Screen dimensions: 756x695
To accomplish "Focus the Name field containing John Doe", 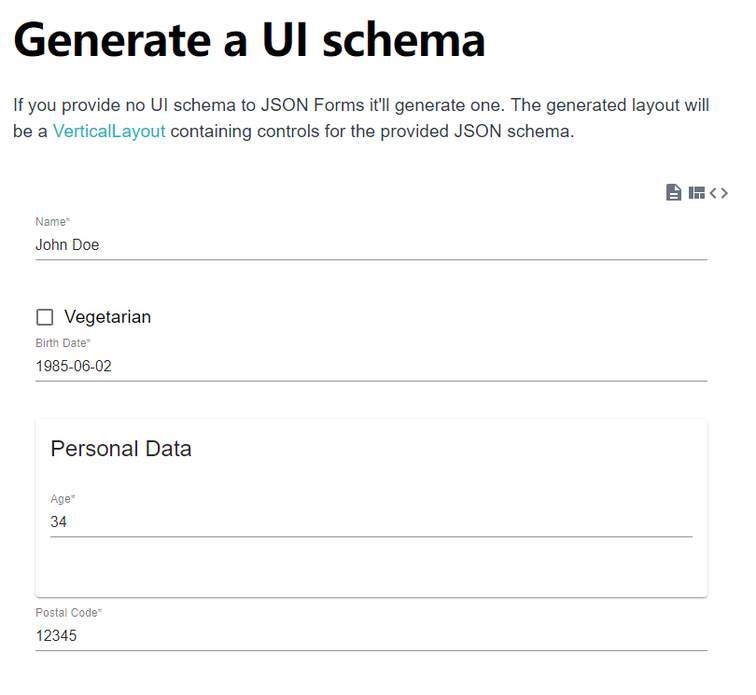I will pyautogui.click(x=371, y=245).
